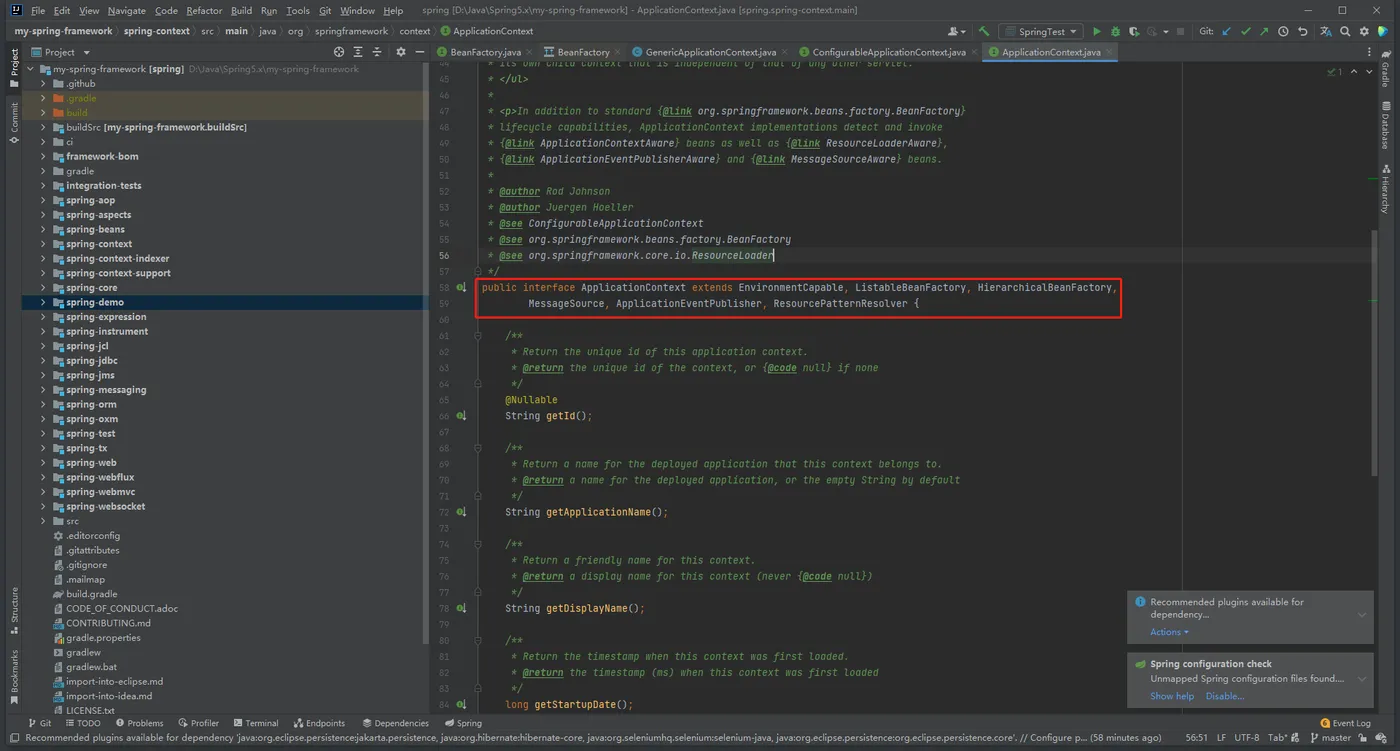Open IDE settings gear in main toolbar
Image resolution: width=1400 pixels, height=751 pixels.
(x=1364, y=32)
